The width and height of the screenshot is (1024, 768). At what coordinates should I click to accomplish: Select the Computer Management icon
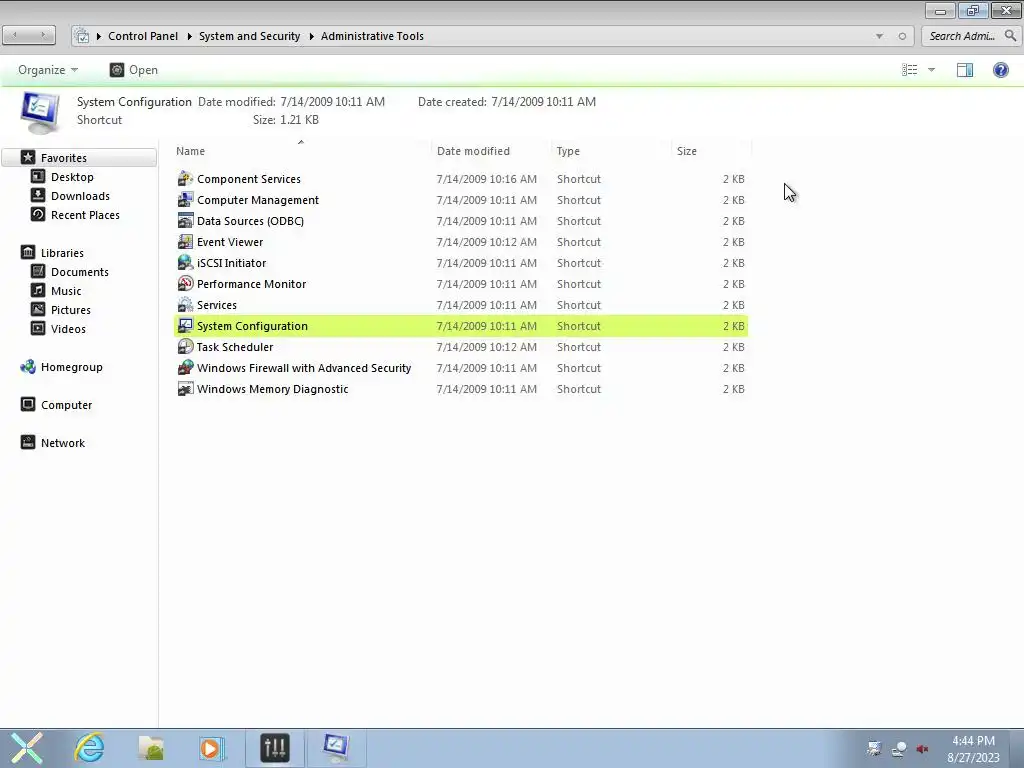(x=185, y=200)
